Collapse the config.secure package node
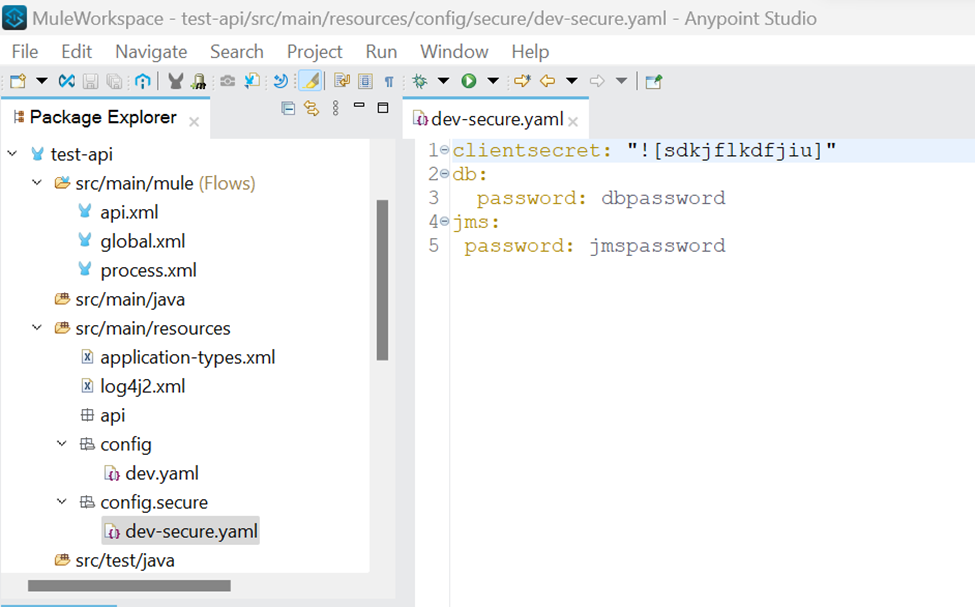This screenshot has height=607, width=975. pyautogui.click(x=62, y=502)
